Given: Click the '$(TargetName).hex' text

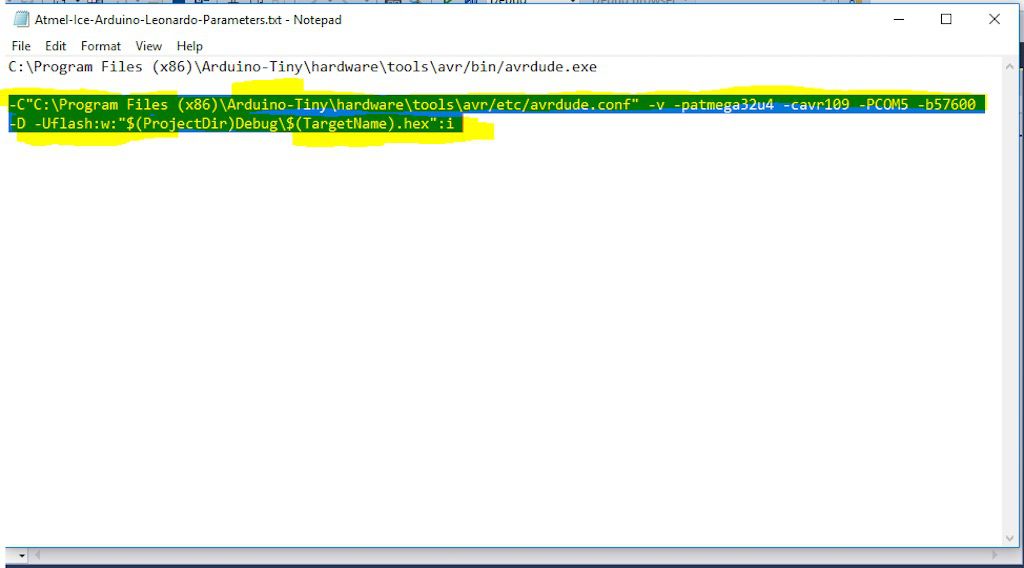Looking at the screenshot, I should [357, 123].
